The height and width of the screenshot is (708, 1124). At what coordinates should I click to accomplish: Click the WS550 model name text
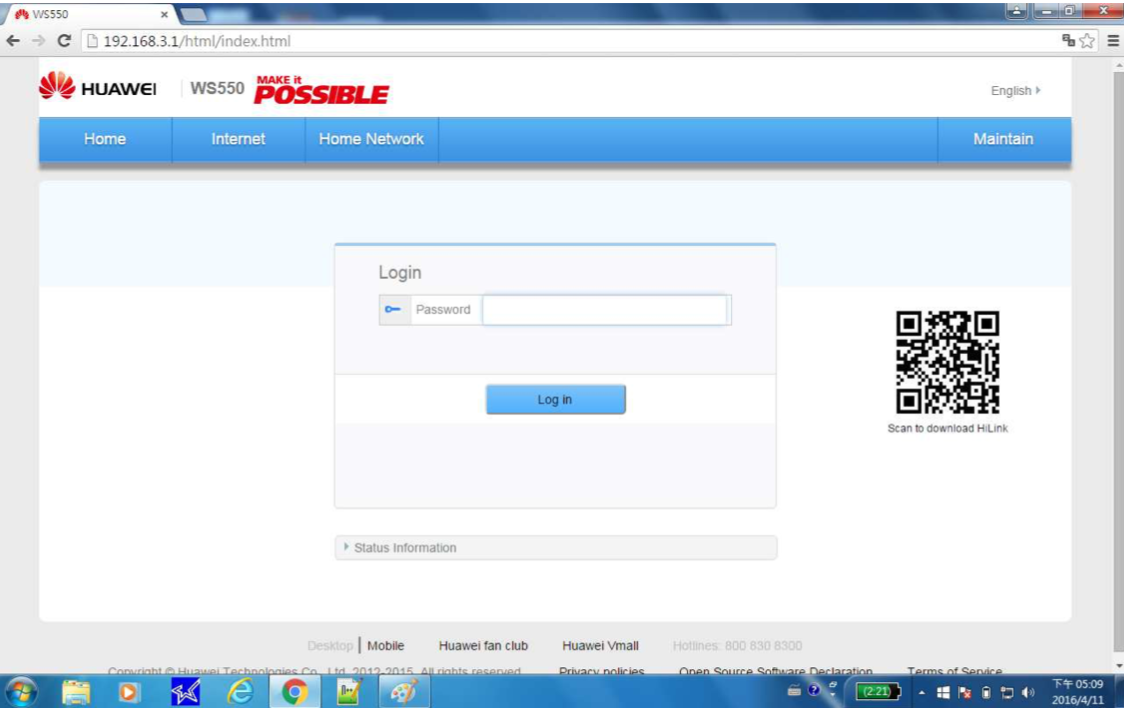[217, 88]
